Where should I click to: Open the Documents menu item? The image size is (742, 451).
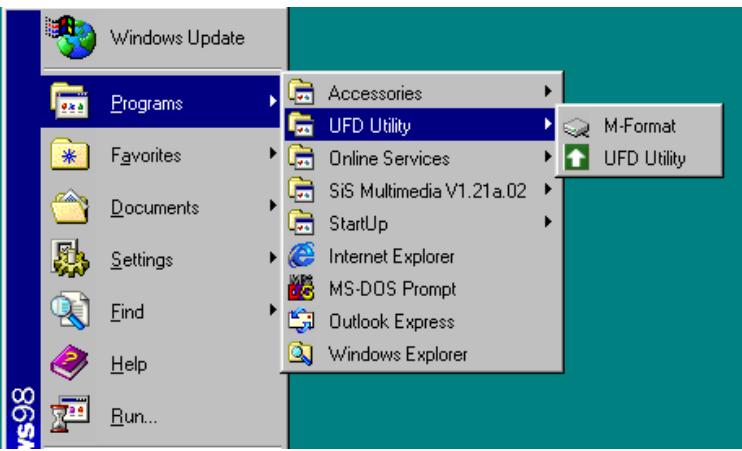(161, 206)
